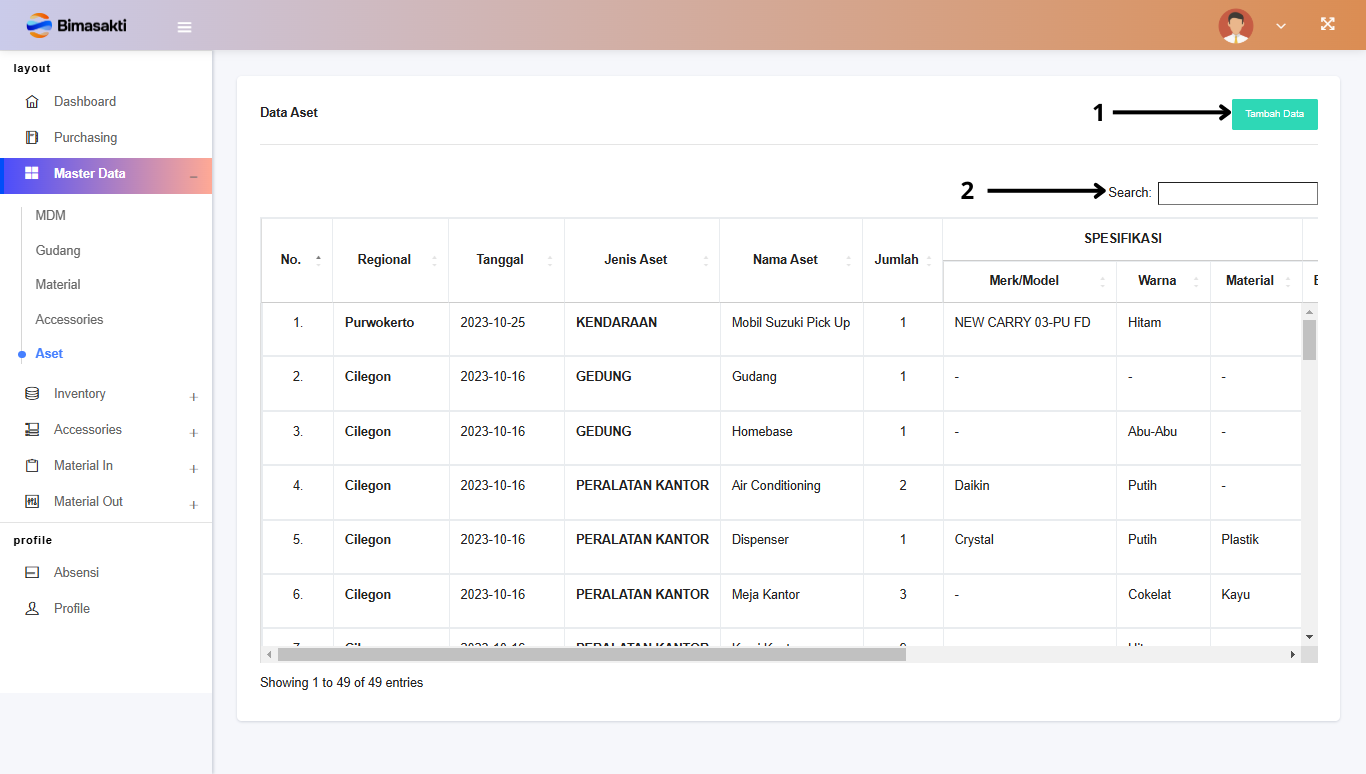The width and height of the screenshot is (1366, 774).
Task: Expand the Material In submenu
Action: [193, 469]
